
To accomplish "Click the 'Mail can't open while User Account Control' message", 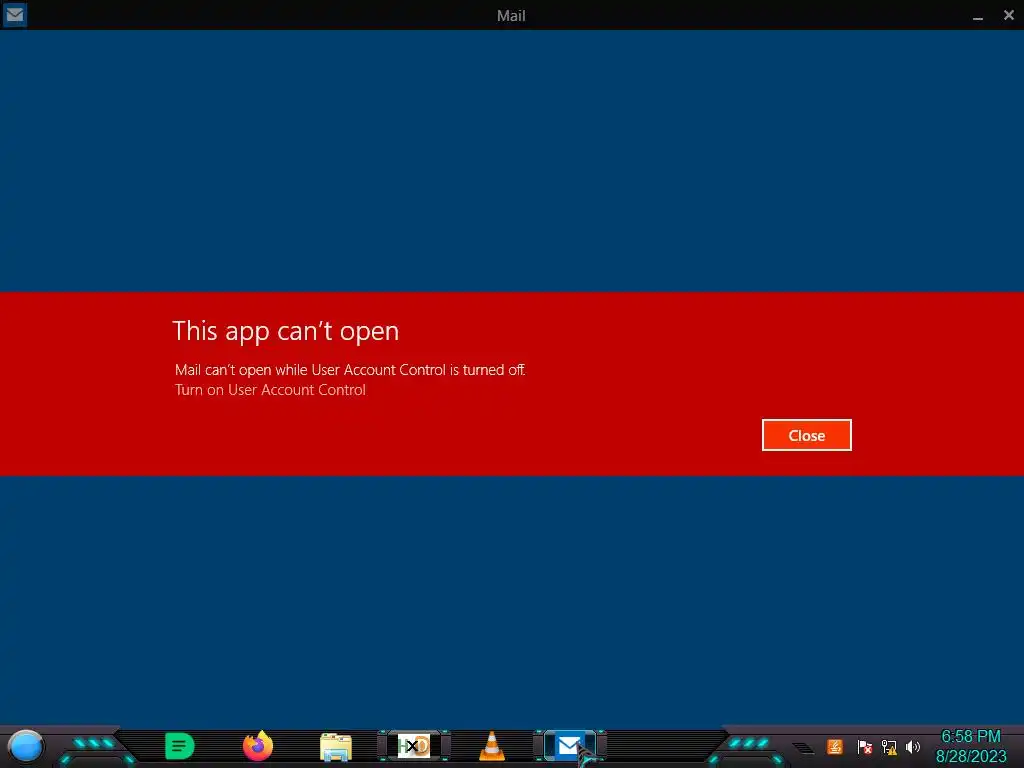I will (350, 370).
